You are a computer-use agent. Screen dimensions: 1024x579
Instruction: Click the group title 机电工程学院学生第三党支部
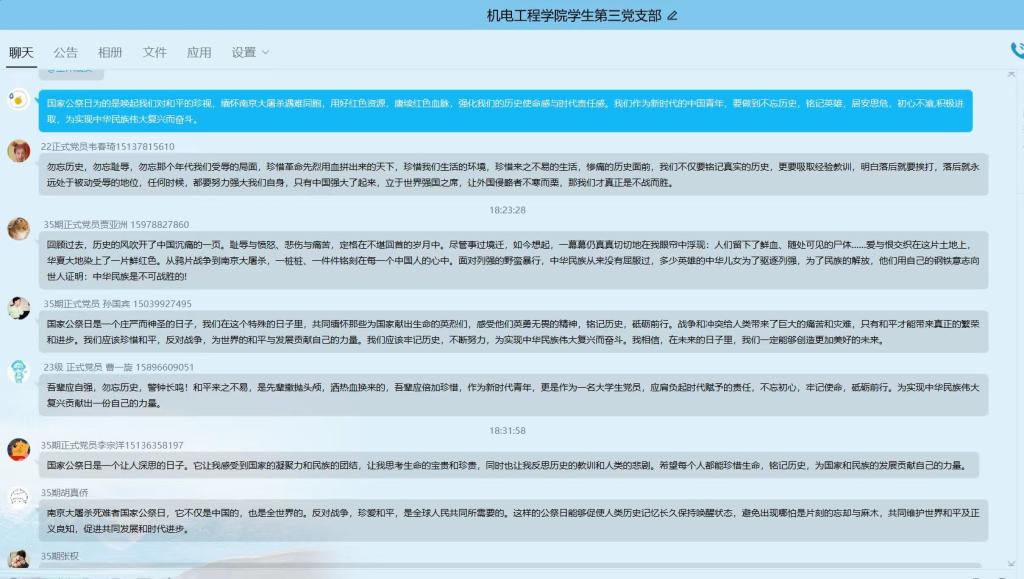573,16
